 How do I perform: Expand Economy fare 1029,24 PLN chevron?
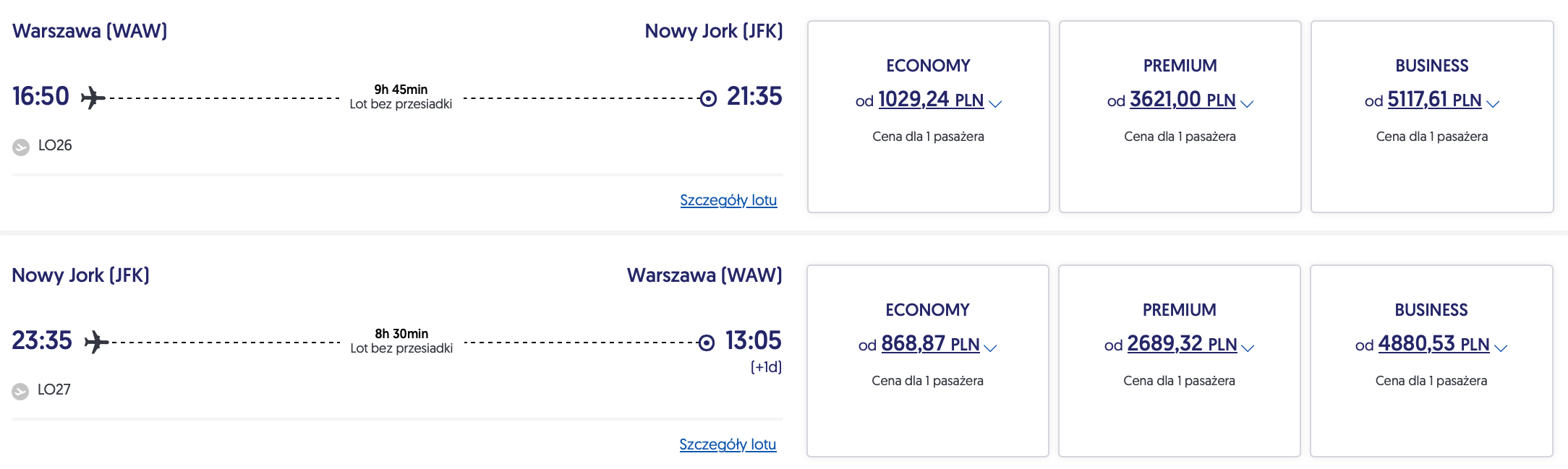[995, 103]
